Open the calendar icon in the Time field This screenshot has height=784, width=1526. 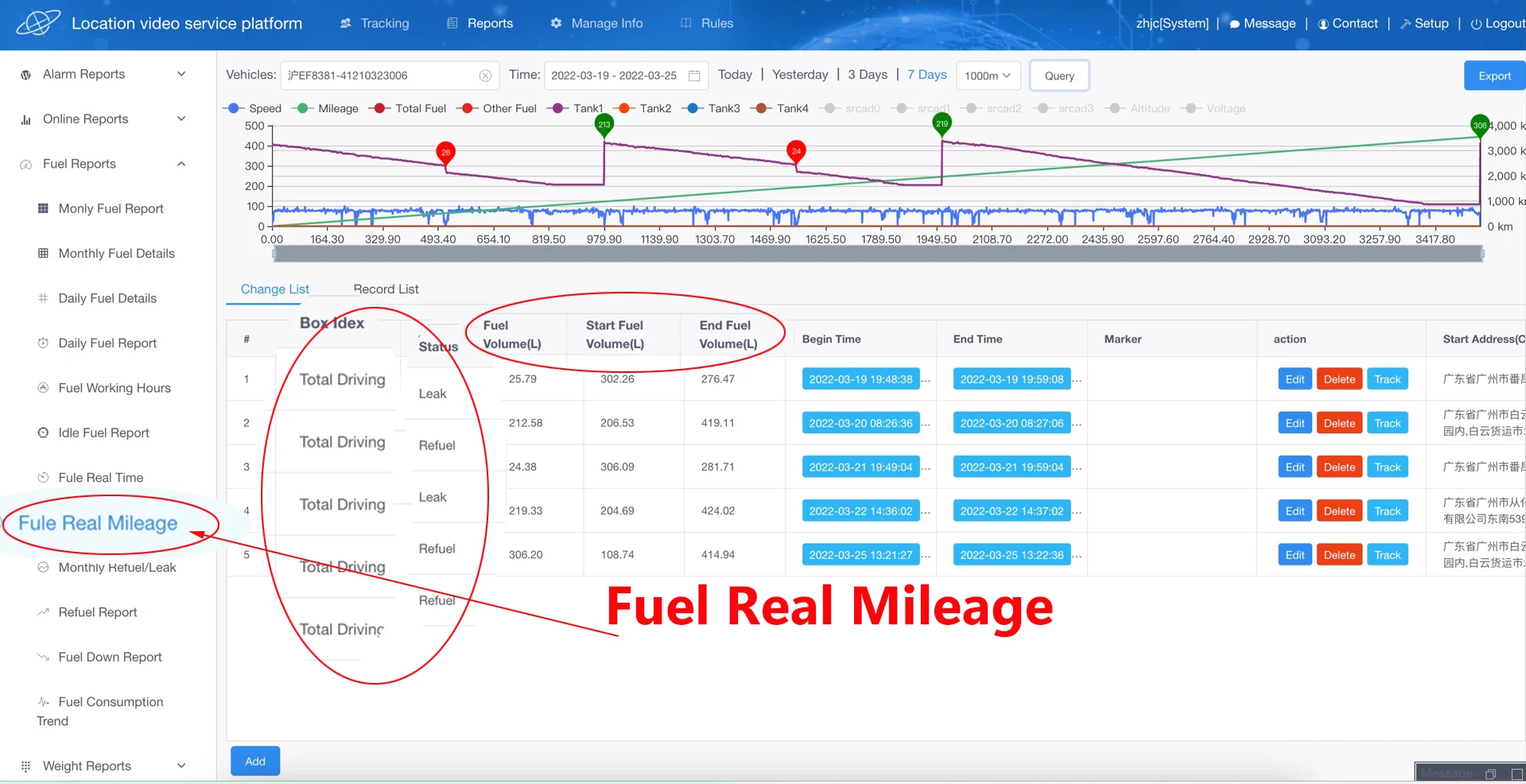[693, 75]
